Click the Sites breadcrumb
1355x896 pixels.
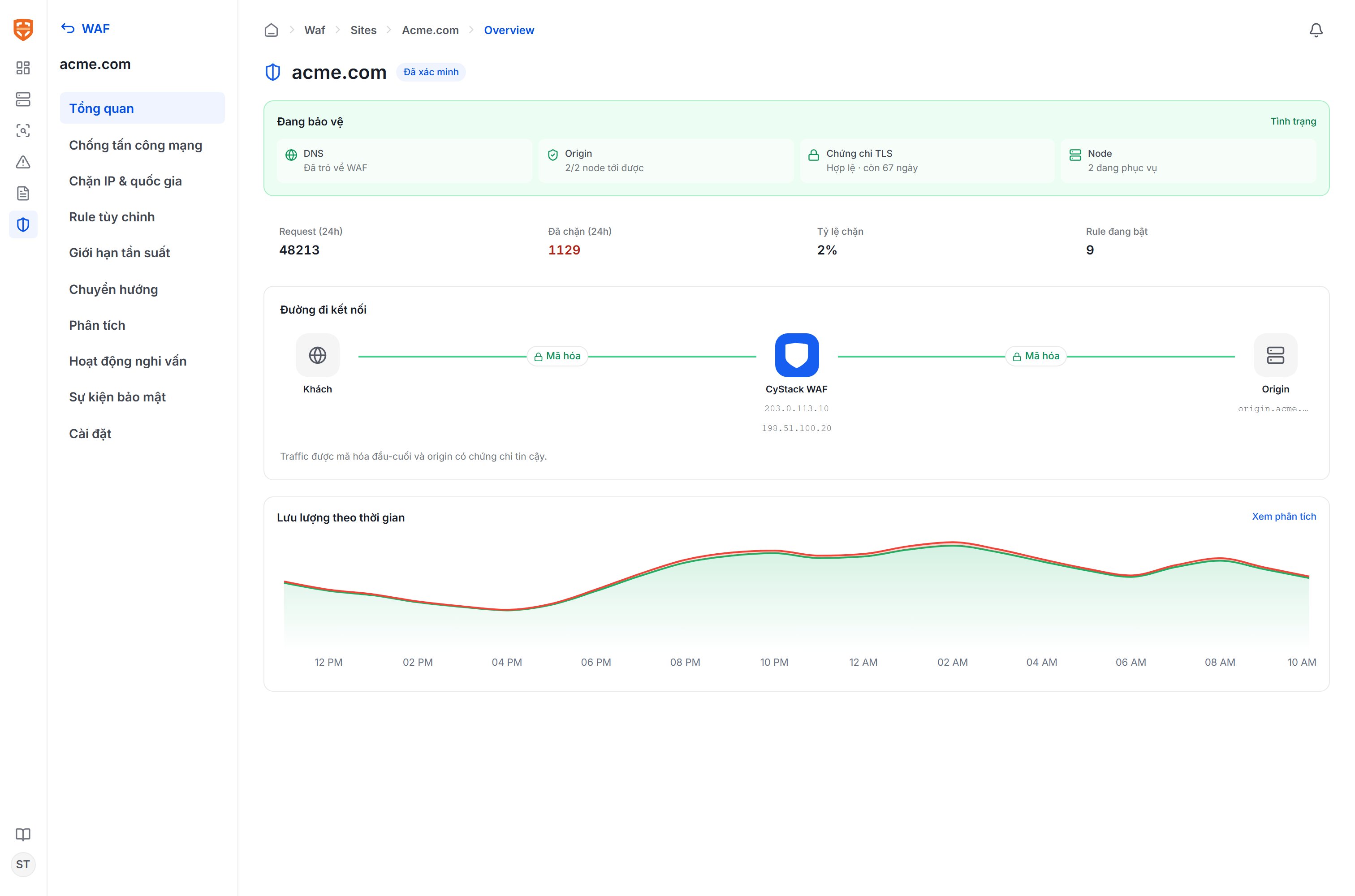(x=363, y=30)
